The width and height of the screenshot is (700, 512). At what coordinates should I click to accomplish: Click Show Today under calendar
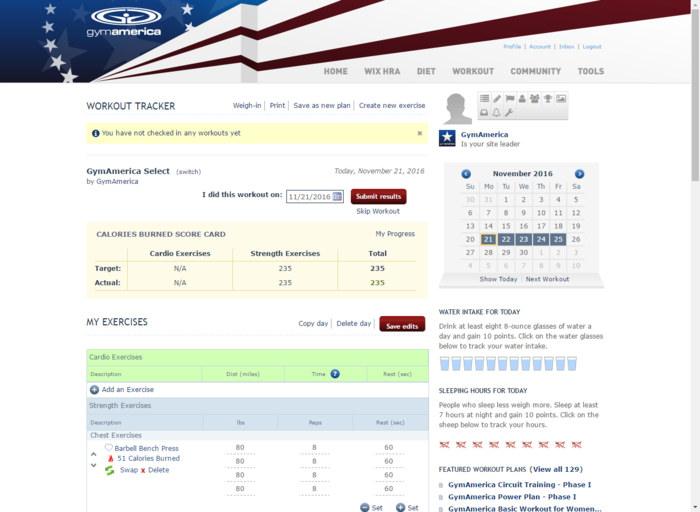coord(498,279)
